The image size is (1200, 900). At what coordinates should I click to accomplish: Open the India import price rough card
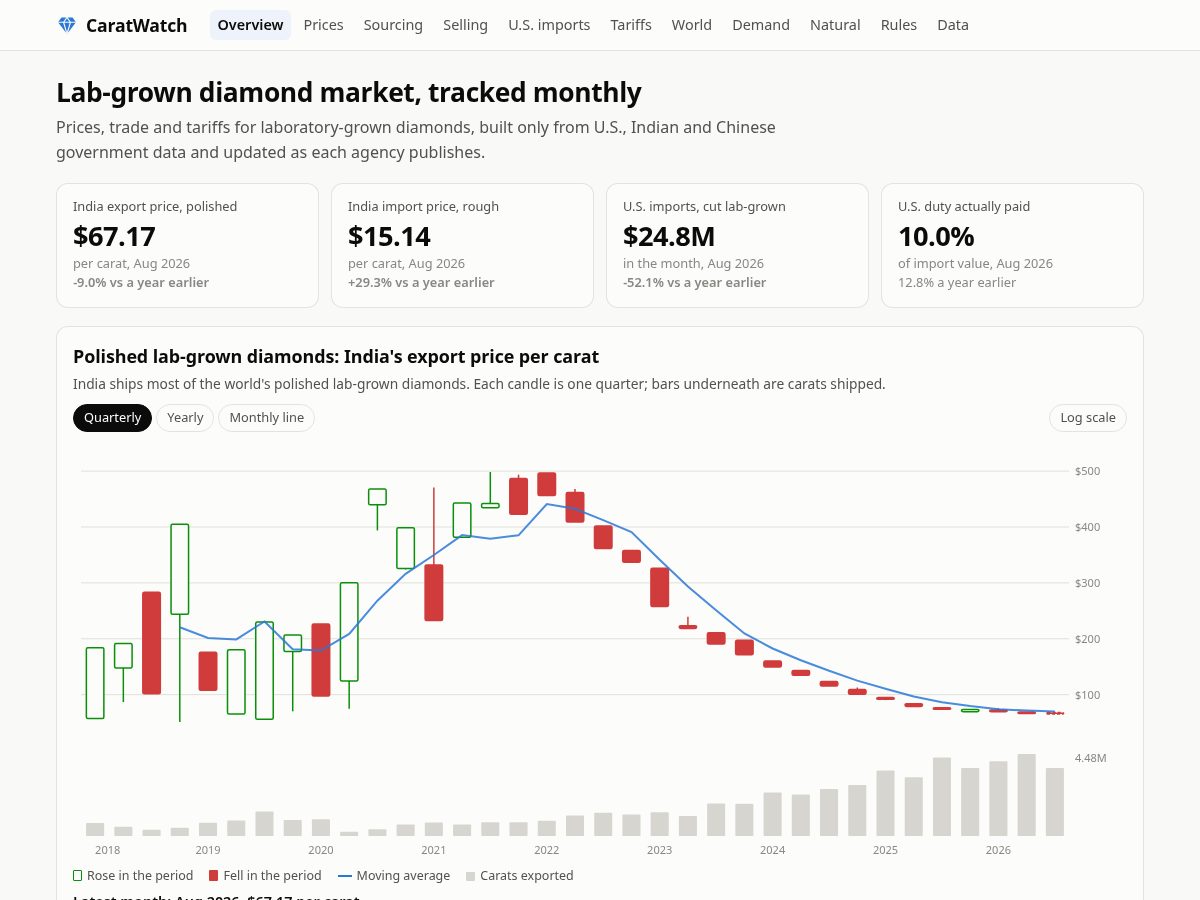click(462, 245)
